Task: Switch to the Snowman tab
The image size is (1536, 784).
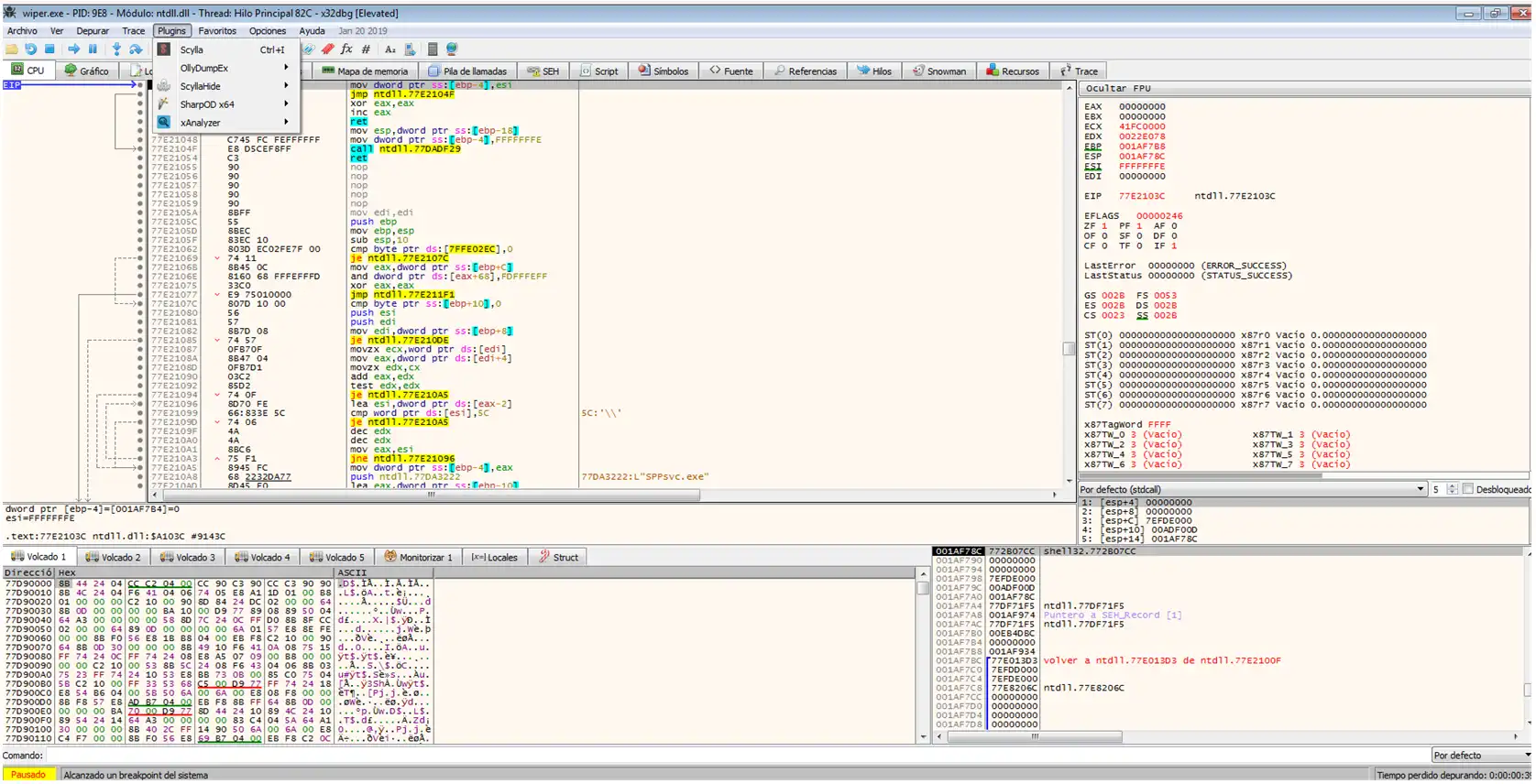Action: point(939,71)
